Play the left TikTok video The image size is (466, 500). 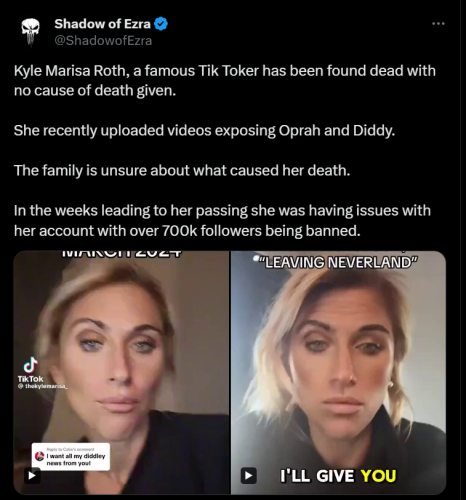pos(32,475)
